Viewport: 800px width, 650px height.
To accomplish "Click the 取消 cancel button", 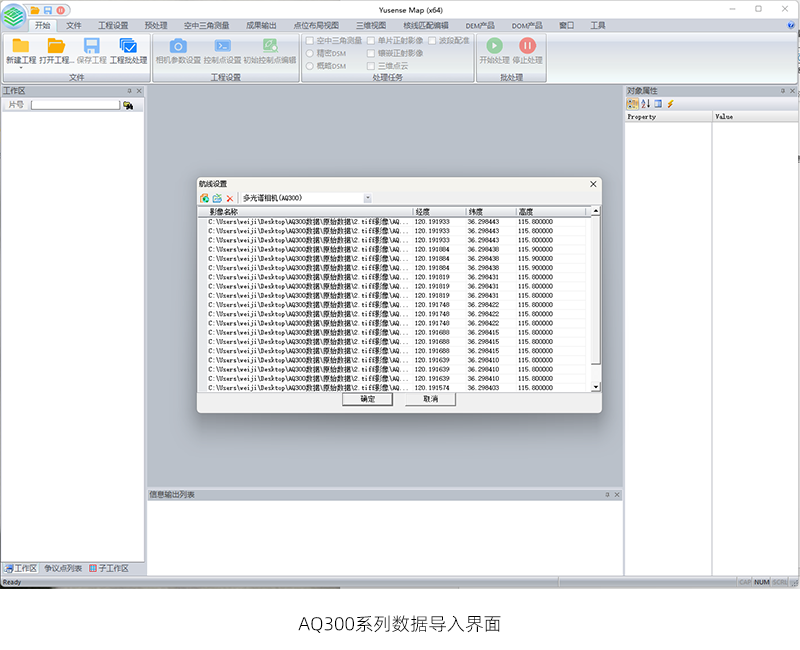I will click(430, 399).
